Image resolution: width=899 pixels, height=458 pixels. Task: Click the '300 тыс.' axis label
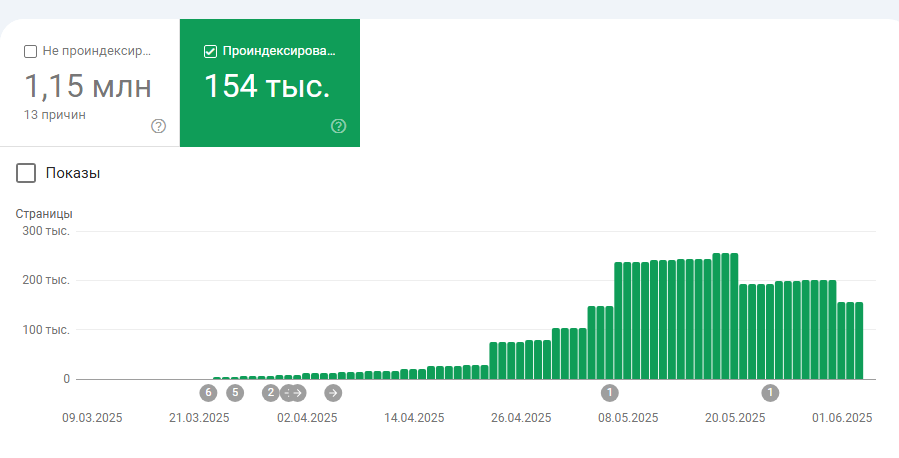click(46, 231)
